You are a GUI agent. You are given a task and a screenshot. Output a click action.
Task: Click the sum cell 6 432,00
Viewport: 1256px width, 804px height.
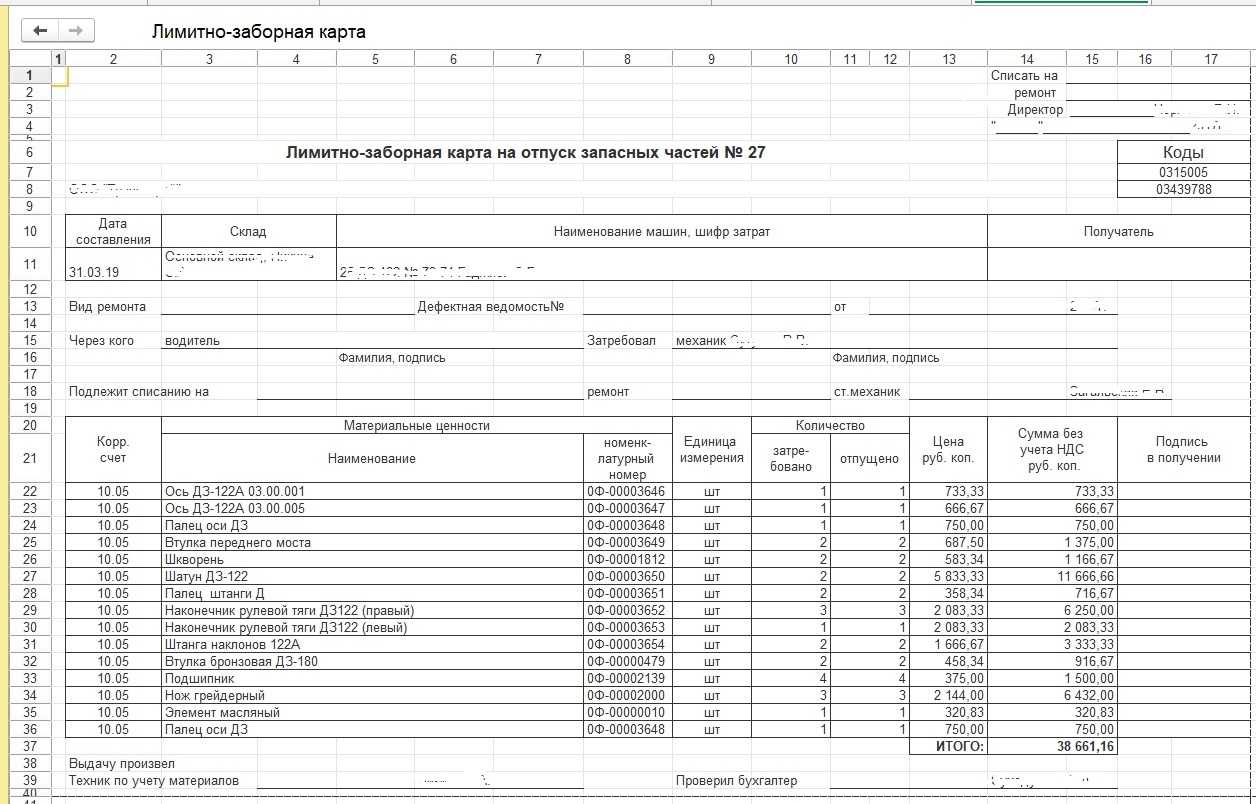pos(1052,695)
